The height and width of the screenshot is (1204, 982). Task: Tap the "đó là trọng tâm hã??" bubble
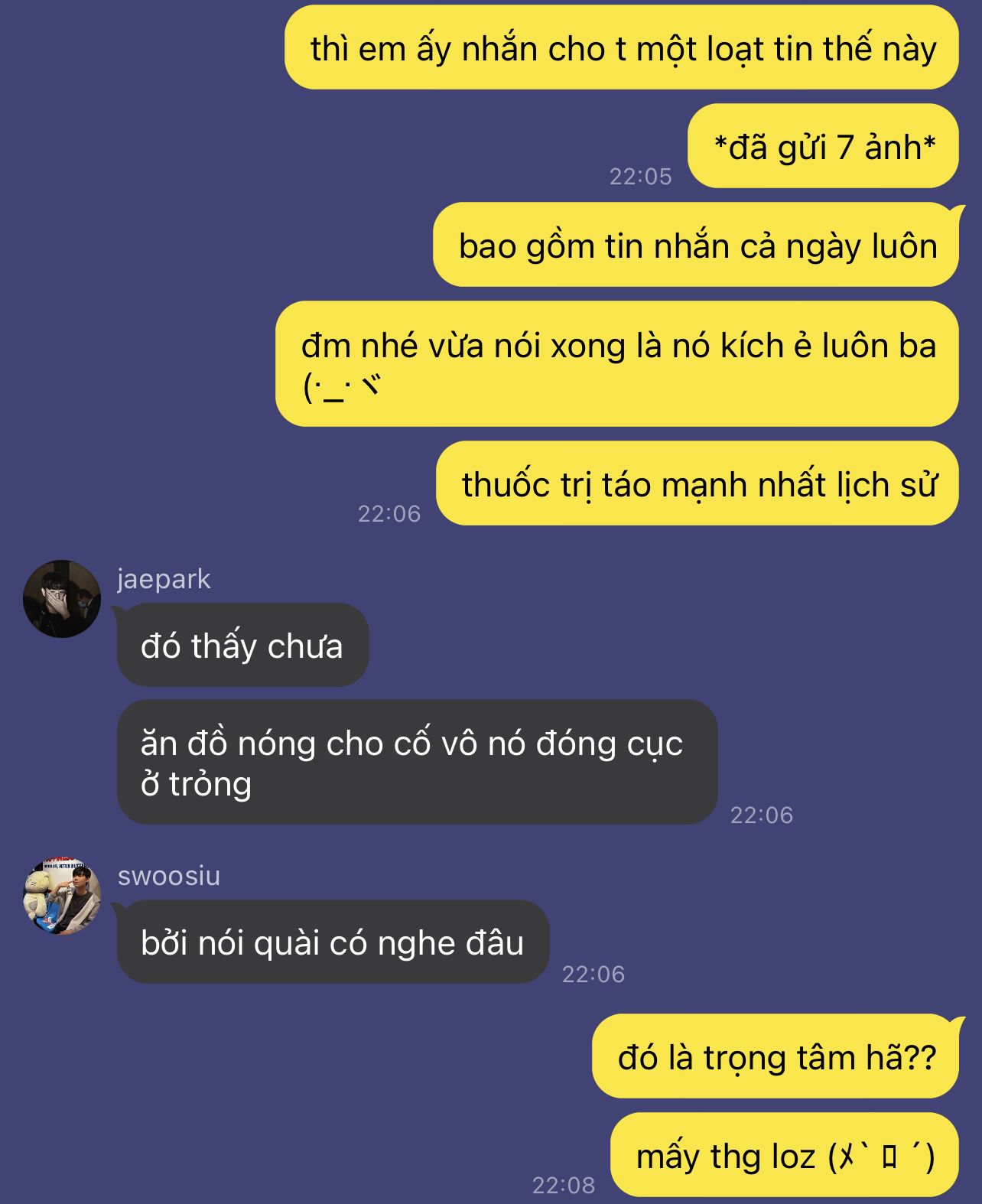coord(776,1056)
